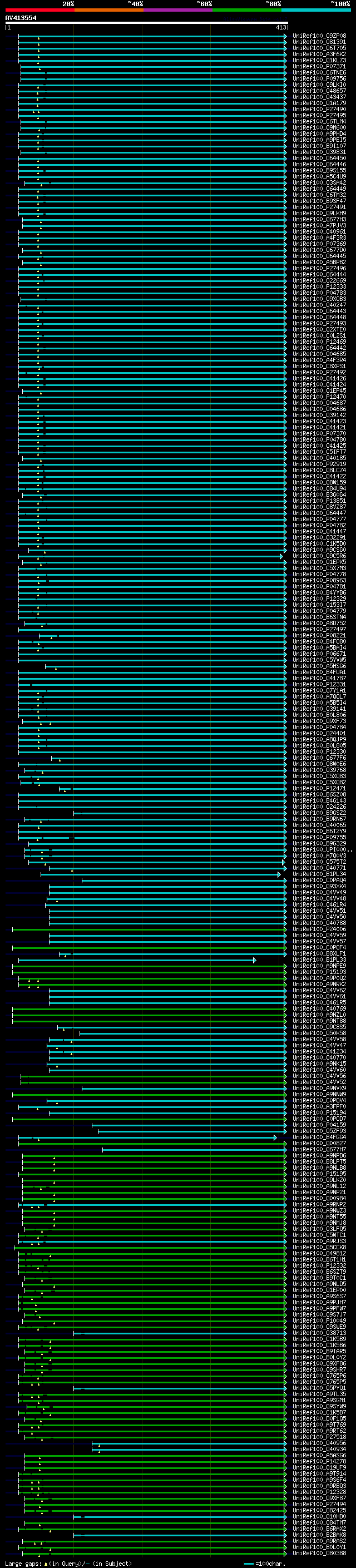Select the UniRef100_Q9M600 label
This screenshot has height=1568, width=356.
319,128
